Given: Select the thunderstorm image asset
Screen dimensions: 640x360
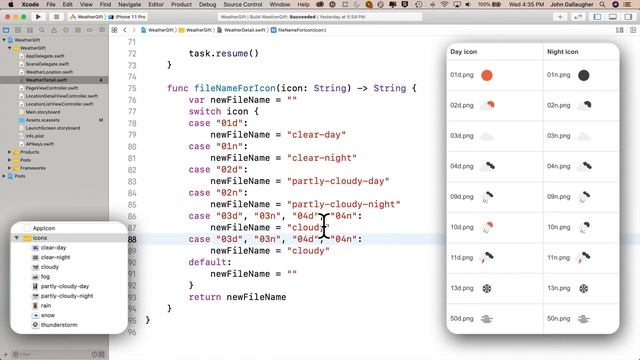Looking at the screenshot, I should [x=59, y=325].
